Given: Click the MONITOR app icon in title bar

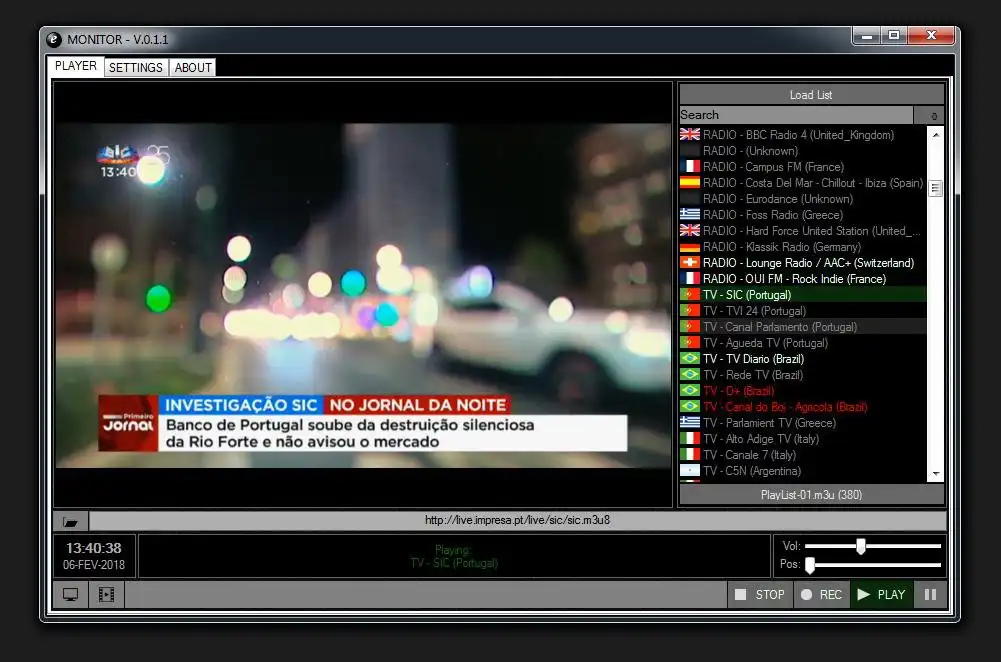Looking at the screenshot, I should click(54, 40).
